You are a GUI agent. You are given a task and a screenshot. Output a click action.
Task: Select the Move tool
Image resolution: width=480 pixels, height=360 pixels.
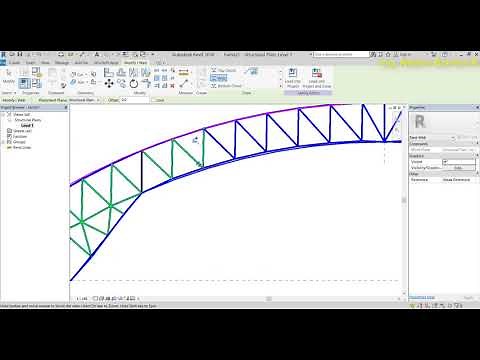click(x=109, y=84)
